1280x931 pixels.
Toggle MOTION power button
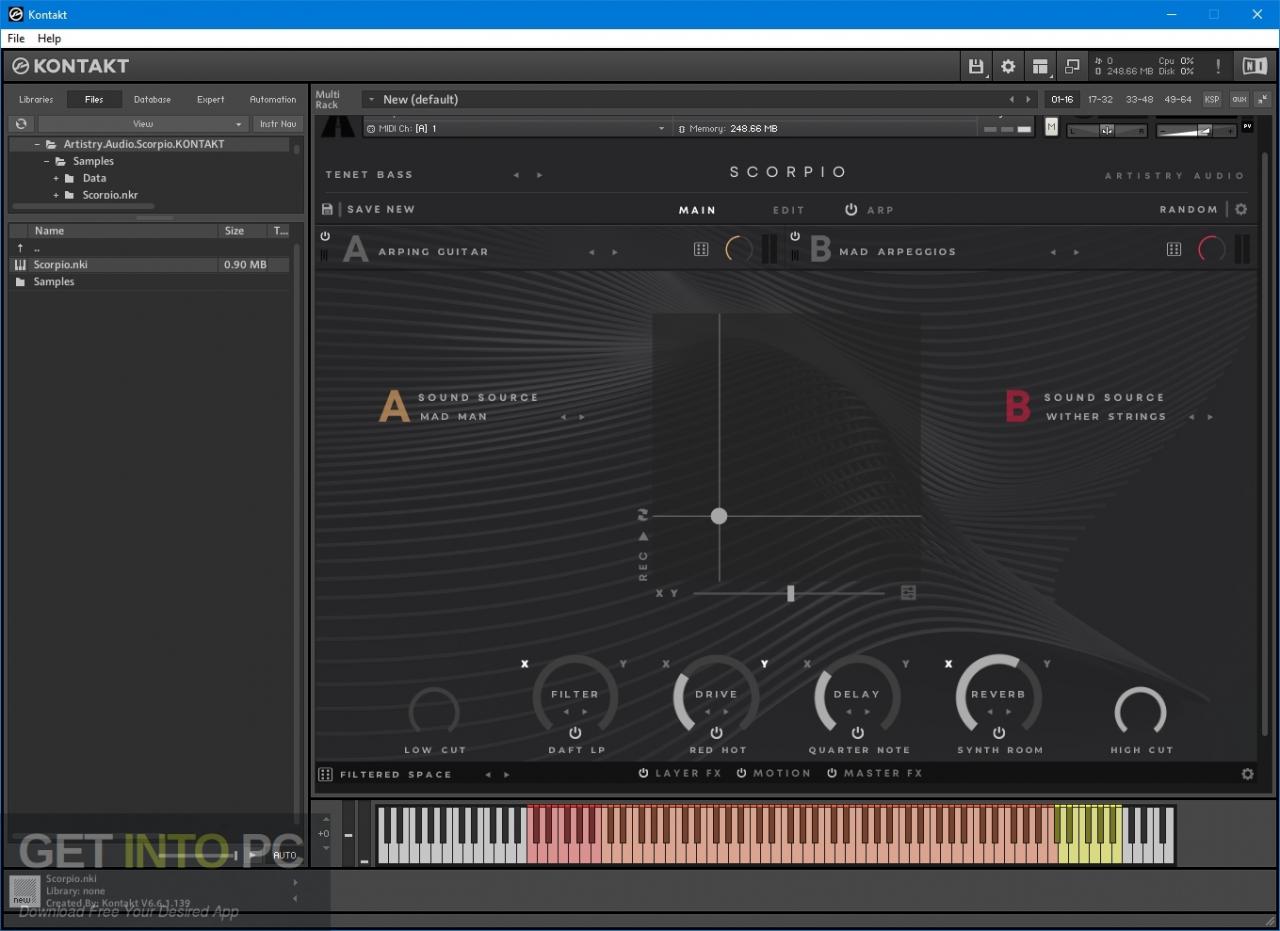coord(742,773)
